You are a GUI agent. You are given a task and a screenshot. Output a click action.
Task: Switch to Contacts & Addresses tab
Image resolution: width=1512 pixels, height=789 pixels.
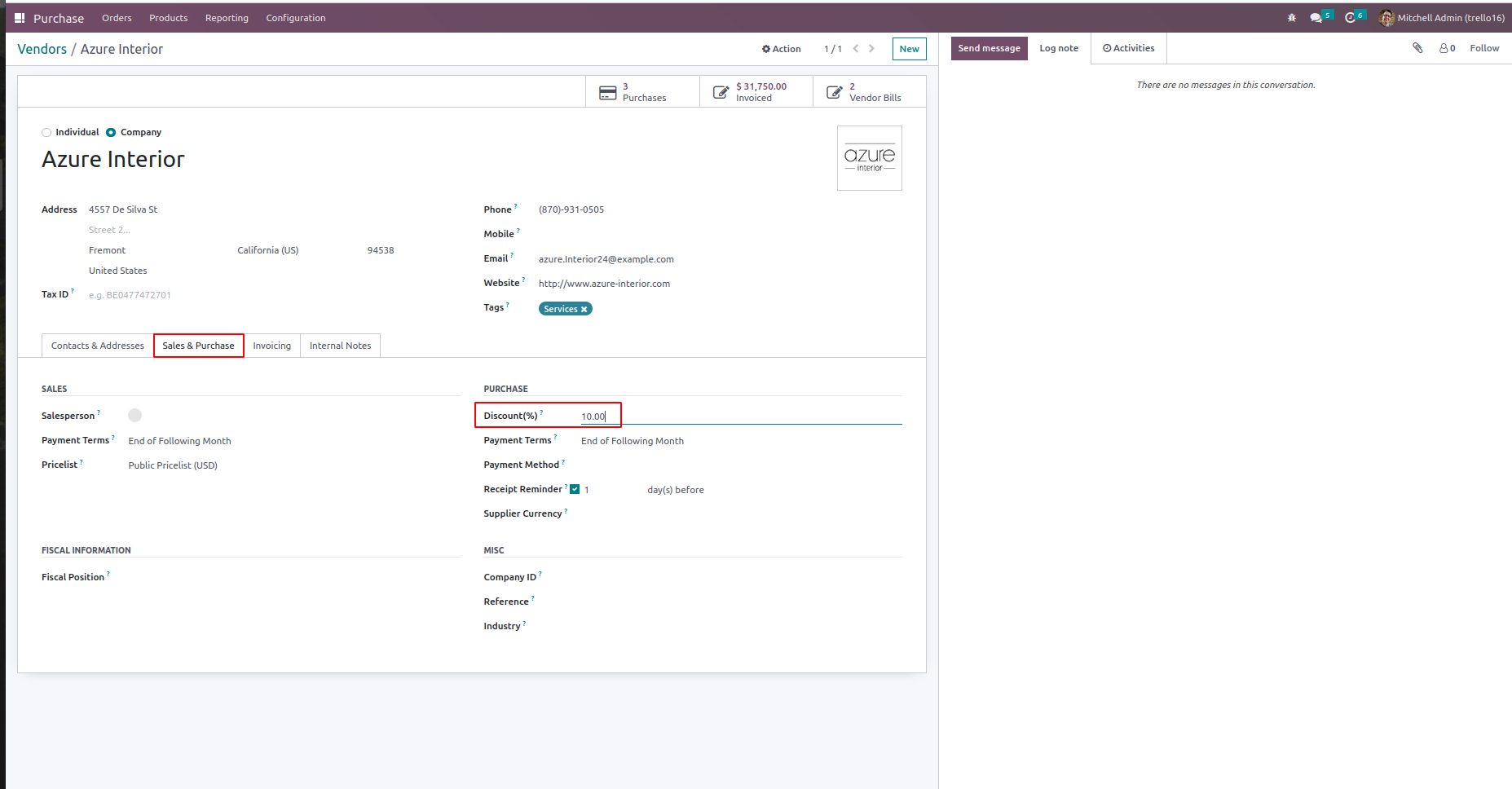click(x=98, y=346)
